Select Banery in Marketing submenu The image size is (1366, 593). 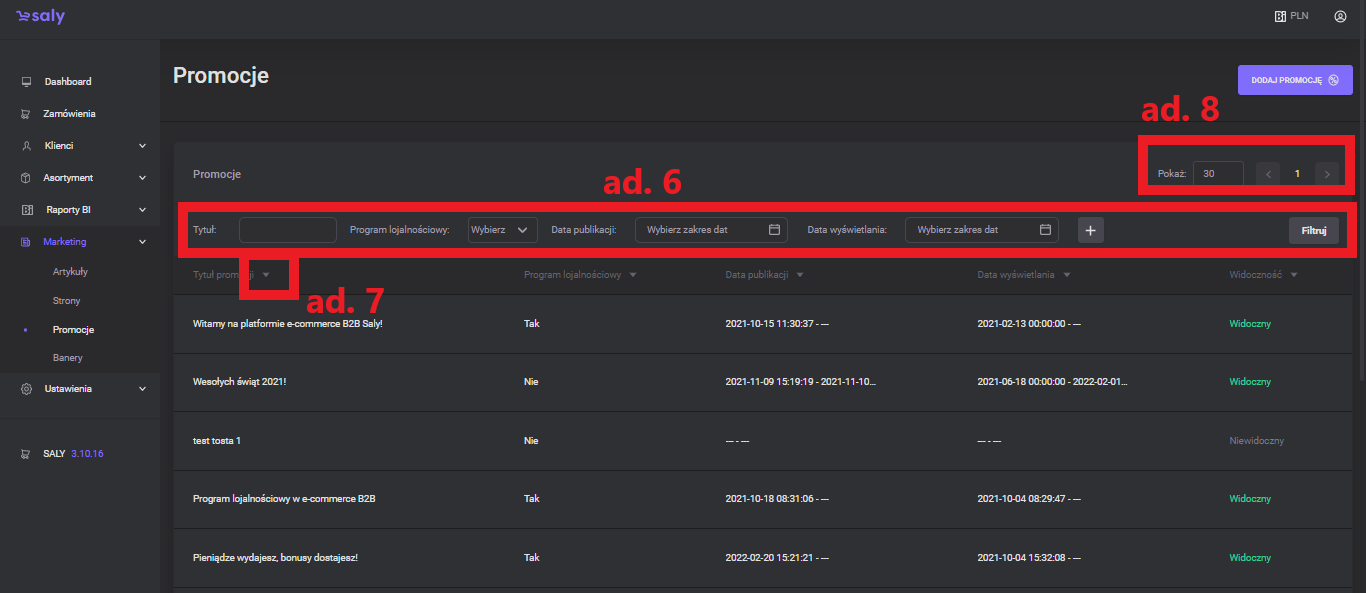(68, 358)
